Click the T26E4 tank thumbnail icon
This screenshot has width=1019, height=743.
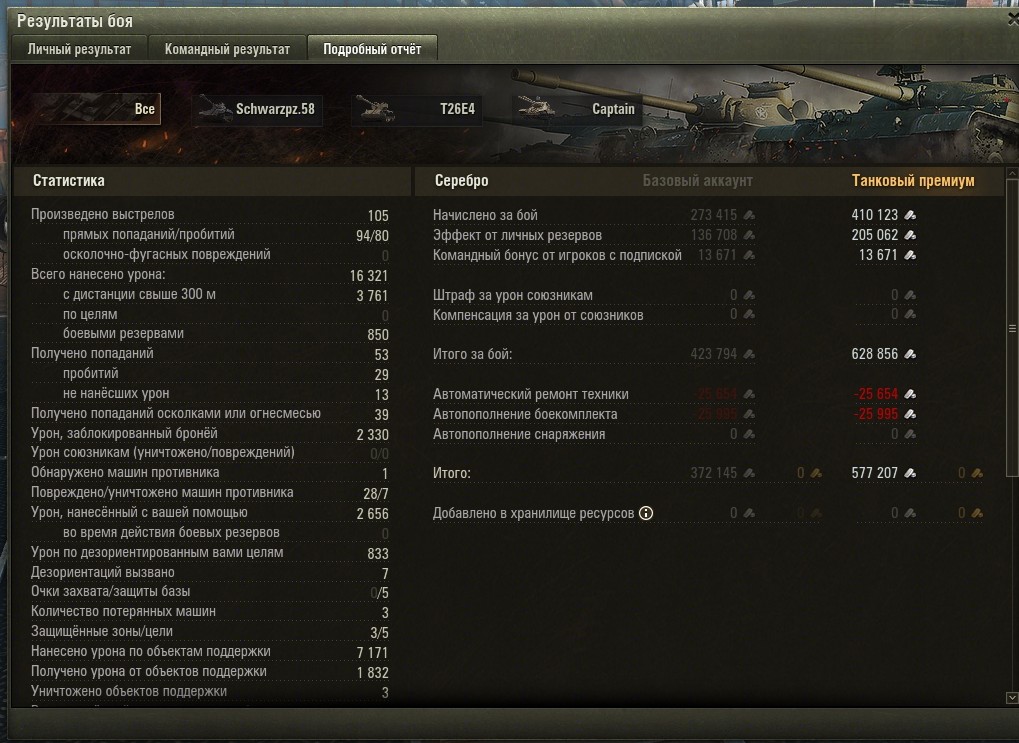(375, 109)
